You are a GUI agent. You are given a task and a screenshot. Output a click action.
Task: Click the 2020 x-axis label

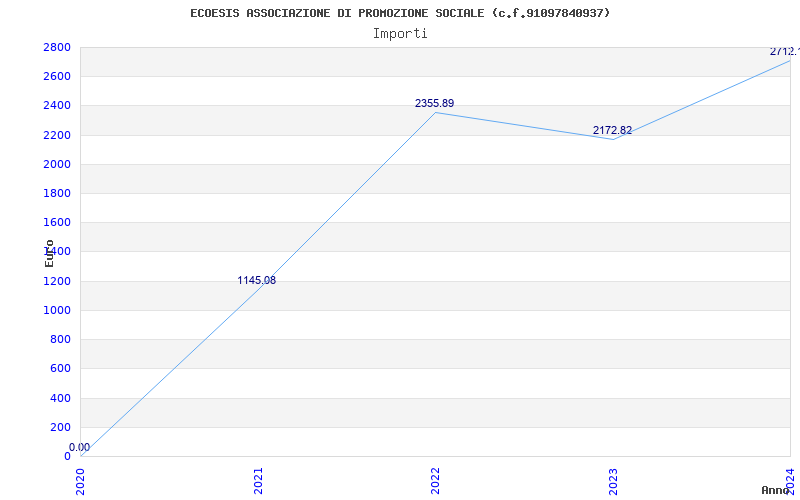(x=81, y=481)
